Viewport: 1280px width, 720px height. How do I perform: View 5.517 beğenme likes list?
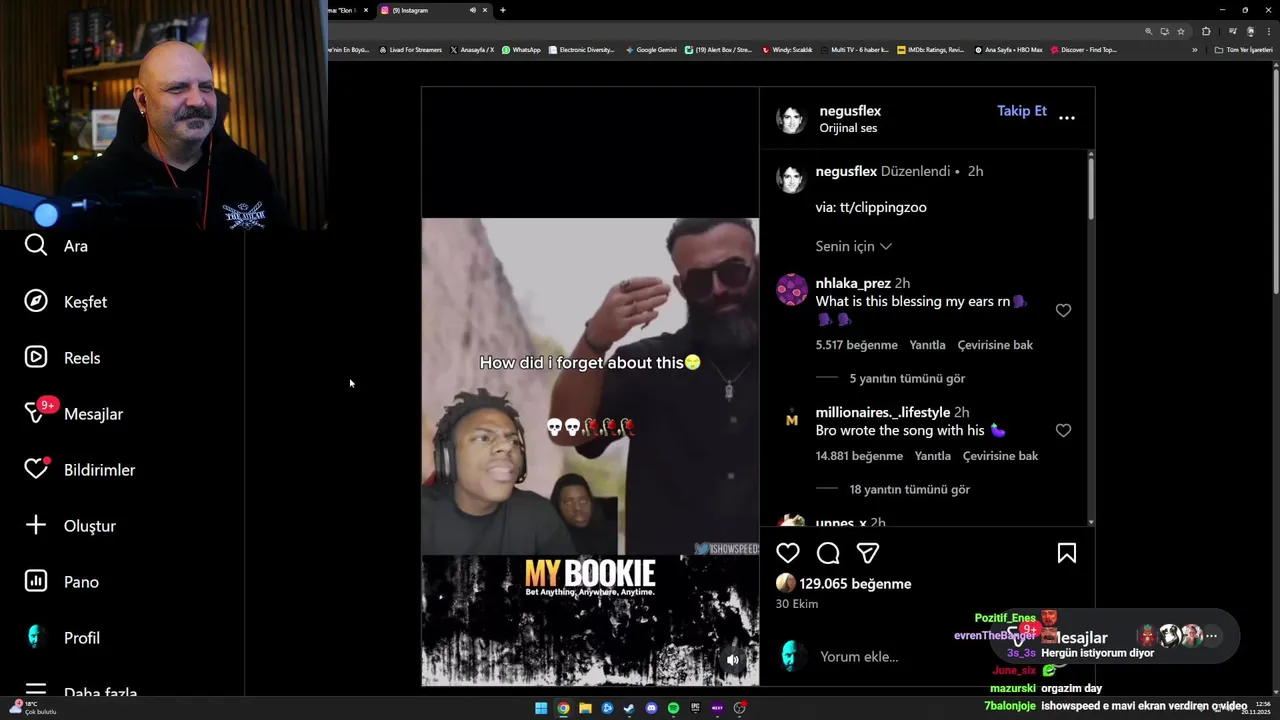(856, 345)
